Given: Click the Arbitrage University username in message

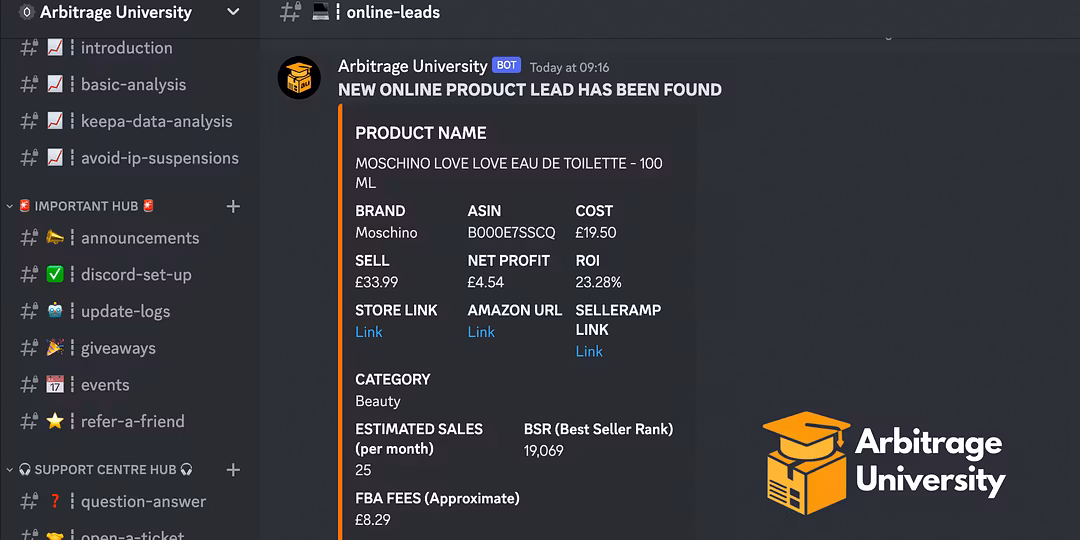Looking at the screenshot, I should (x=412, y=66).
